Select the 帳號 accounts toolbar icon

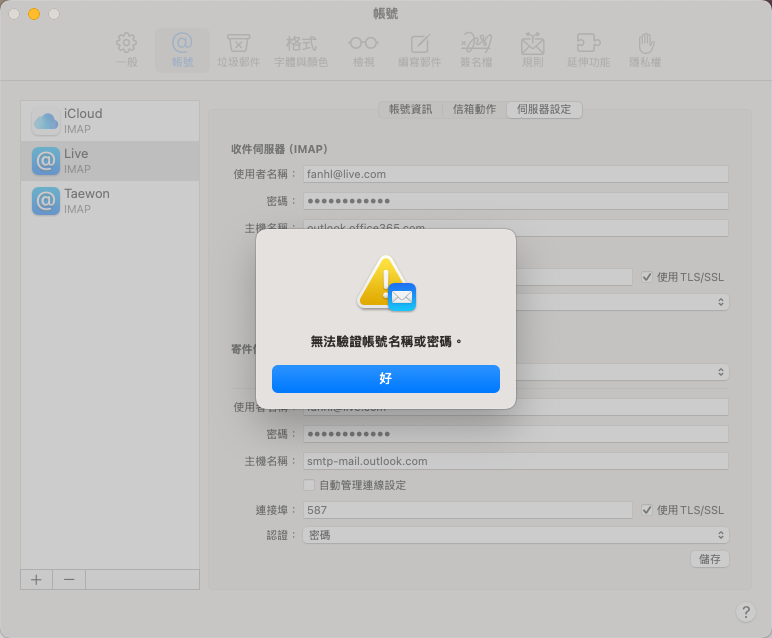(182, 50)
